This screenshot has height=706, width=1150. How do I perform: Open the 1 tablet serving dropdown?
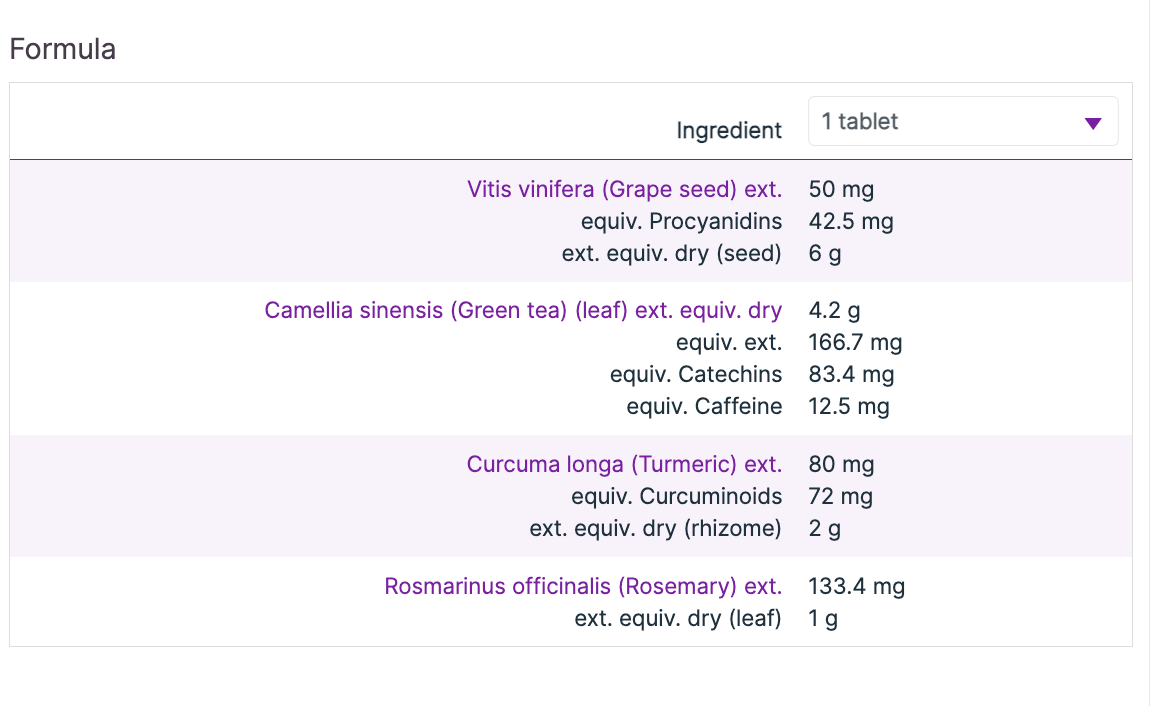pyautogui.click(x=962, y=122)
